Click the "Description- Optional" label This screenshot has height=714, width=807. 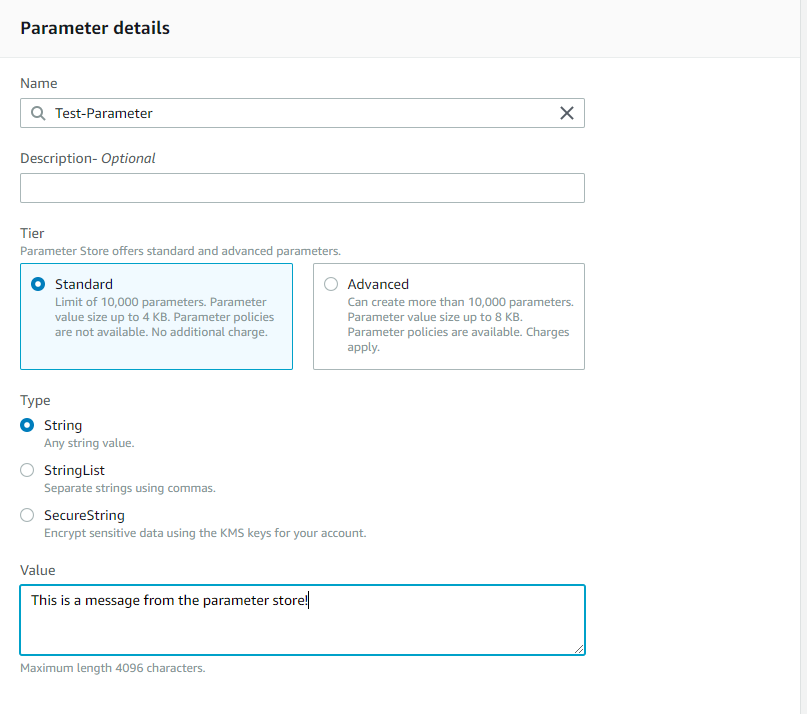[x=88, y=158]
